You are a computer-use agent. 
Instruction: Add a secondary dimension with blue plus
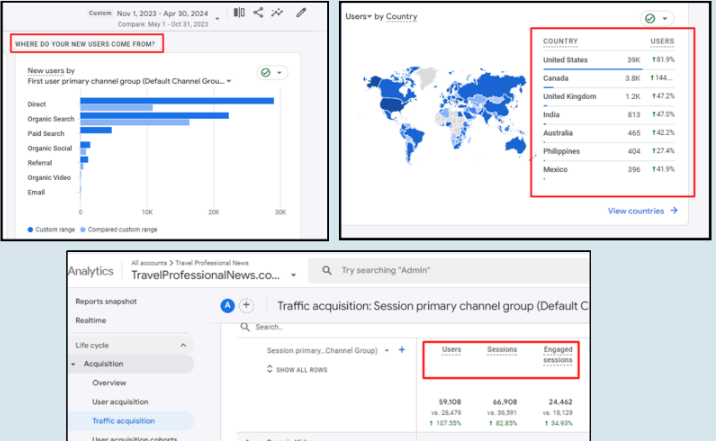click(x=401, y=350)
